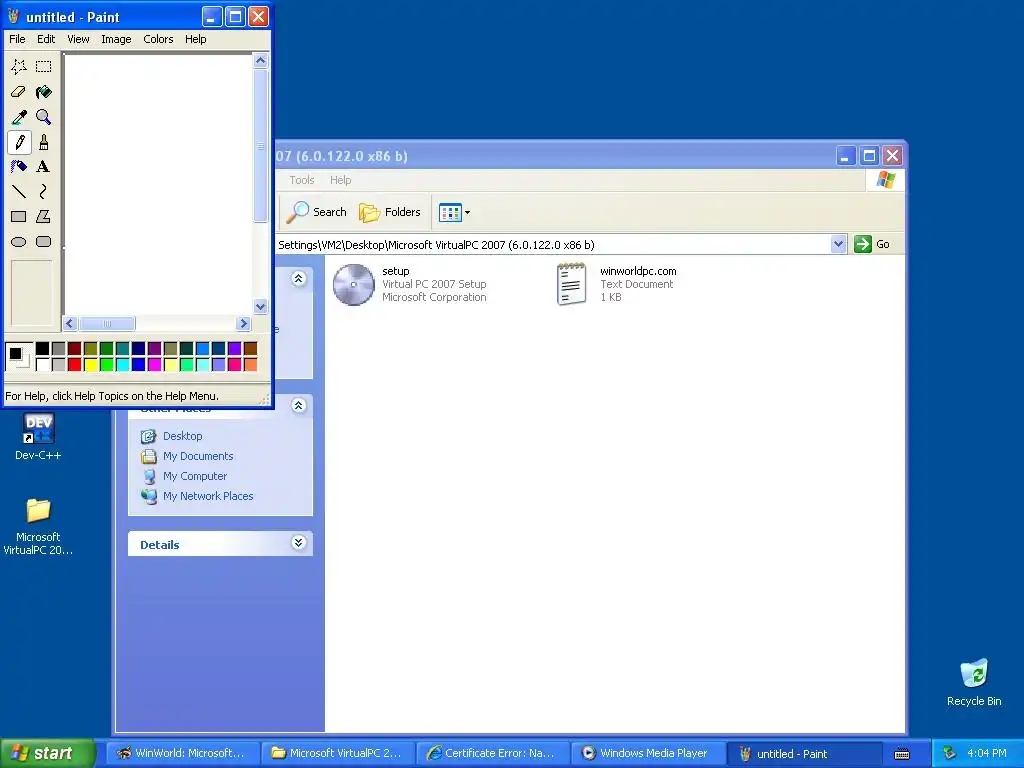Click the keyboard icon in taskbar
Screen dimensions: 1024x768
(x=902, y=754)
